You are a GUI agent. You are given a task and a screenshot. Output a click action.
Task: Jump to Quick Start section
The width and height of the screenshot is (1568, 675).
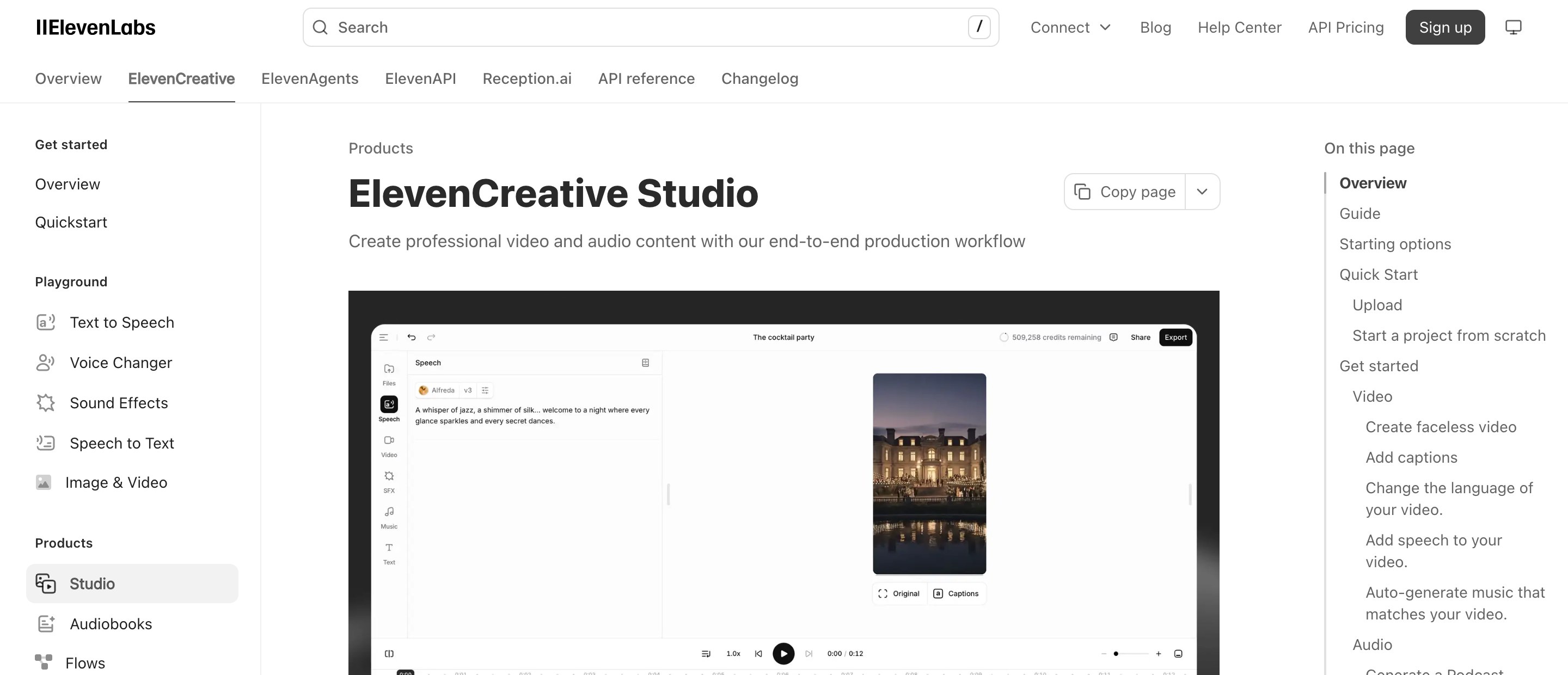click(1378, 274)
